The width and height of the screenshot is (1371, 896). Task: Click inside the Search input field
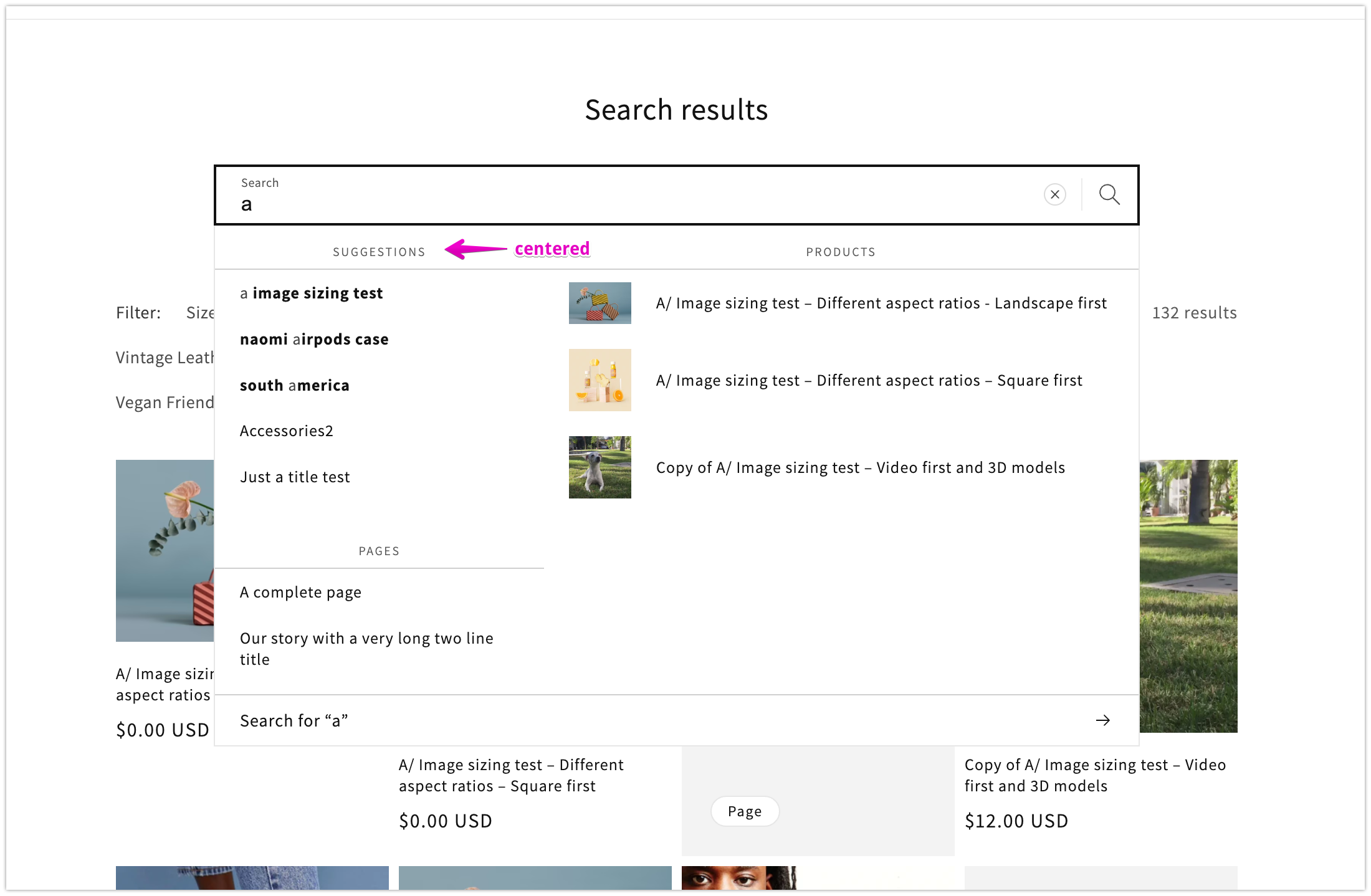point(623,204)
